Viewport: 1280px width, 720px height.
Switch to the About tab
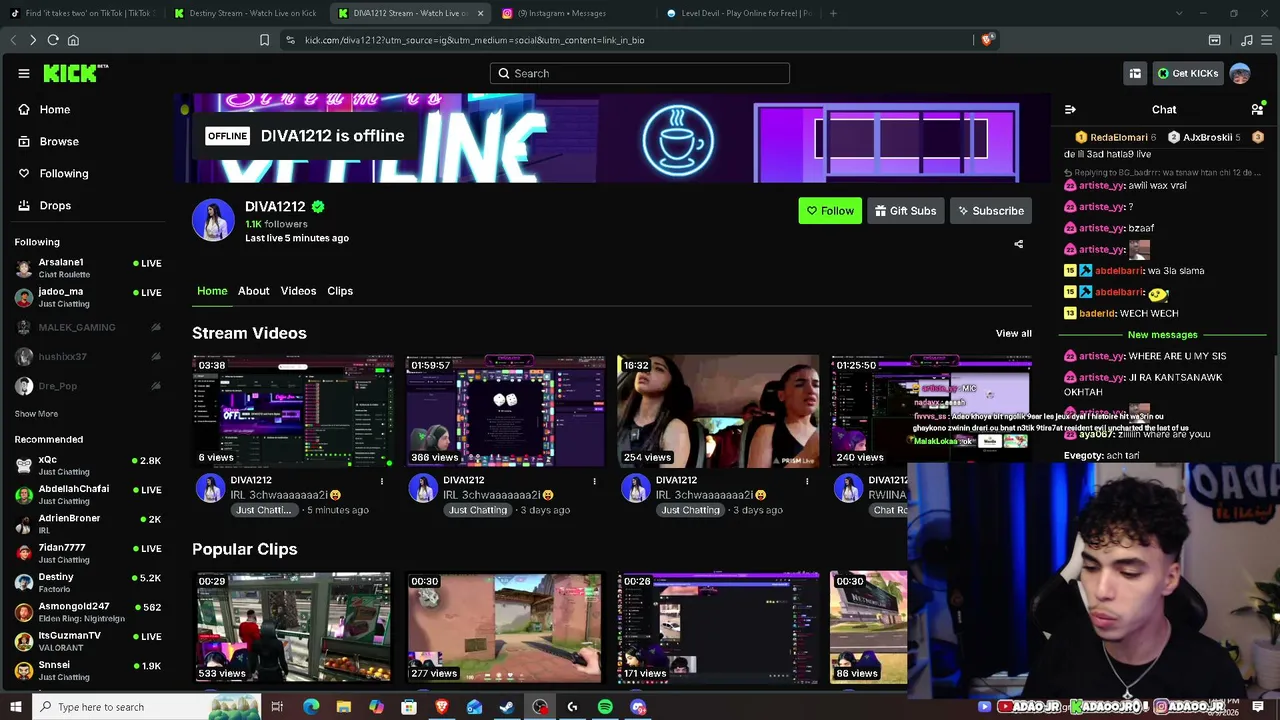coord(253,291)
